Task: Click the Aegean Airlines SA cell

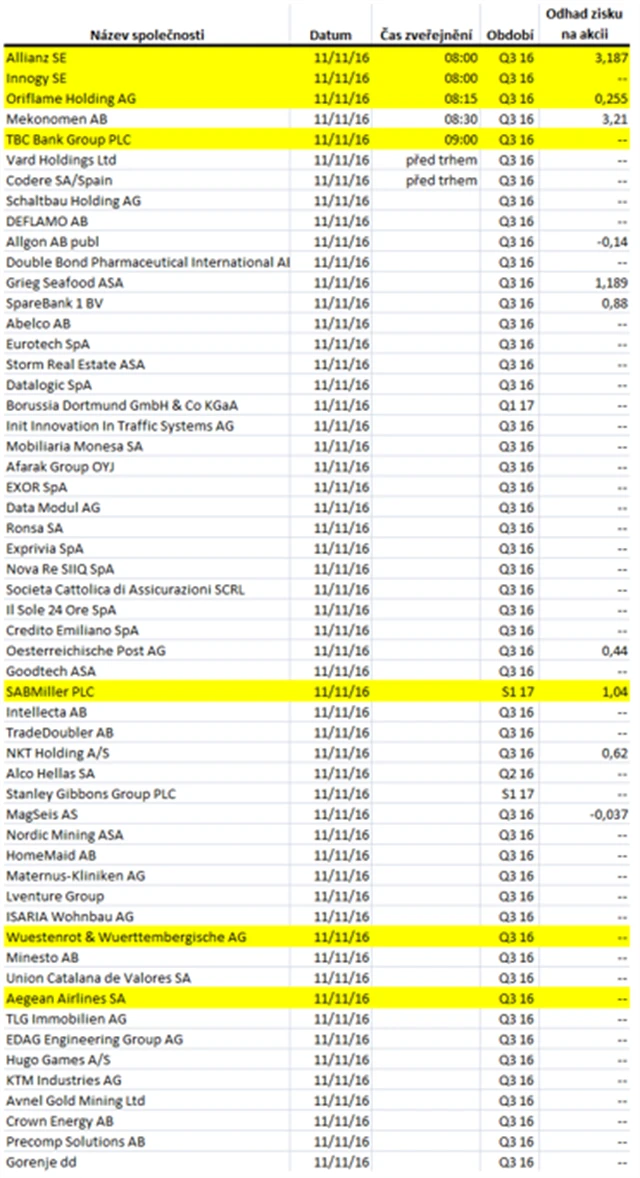Action: point(66,998)
